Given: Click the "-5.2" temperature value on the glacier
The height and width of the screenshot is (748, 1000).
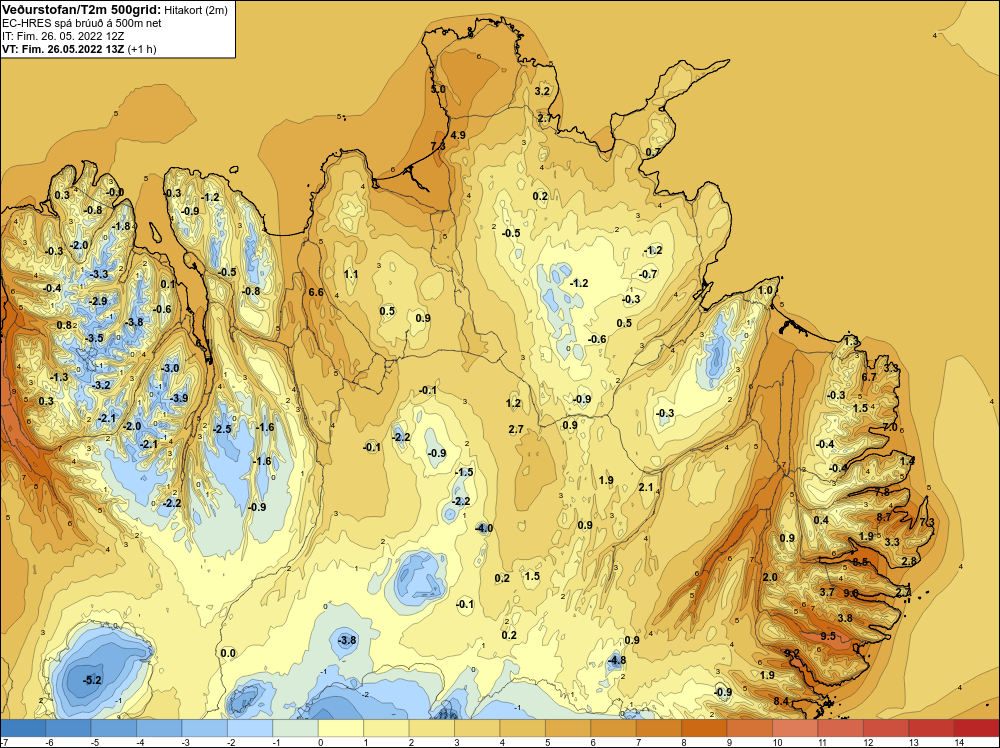Looking at the screenshot, I should point(92,680).
